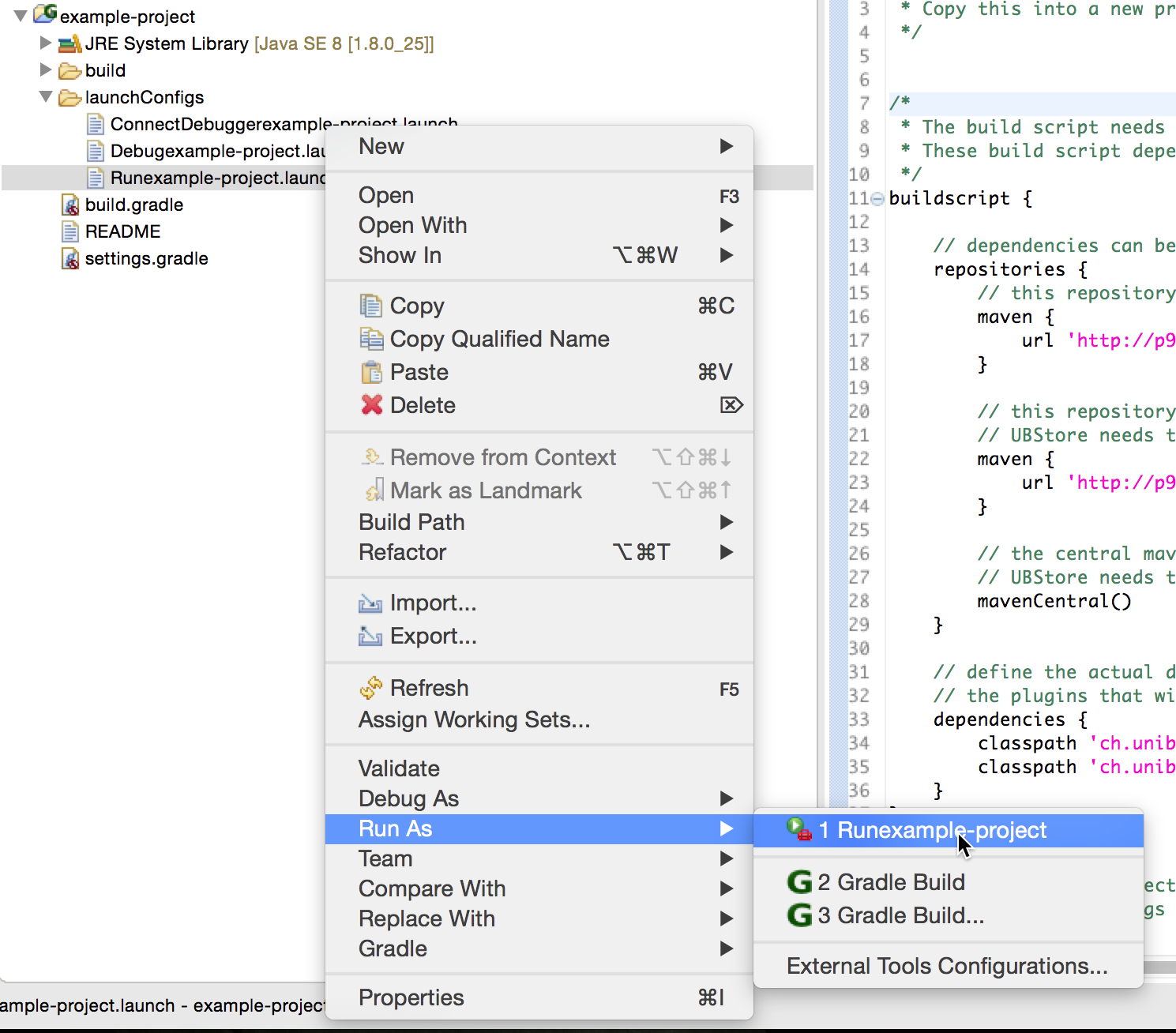The image size is (1176, 1033).
Task: Click the Runexample-project.launch file icon
Action: tap(96, 178)
